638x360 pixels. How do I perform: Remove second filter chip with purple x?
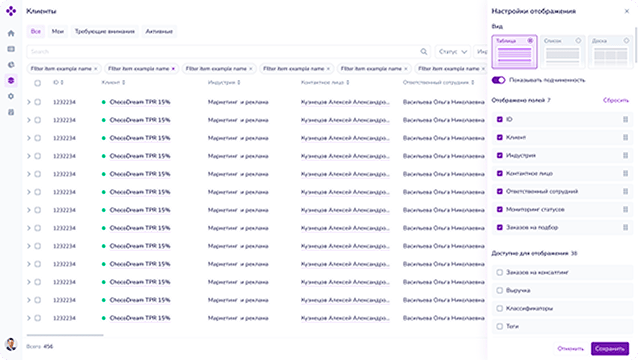[x=173, y=69]
